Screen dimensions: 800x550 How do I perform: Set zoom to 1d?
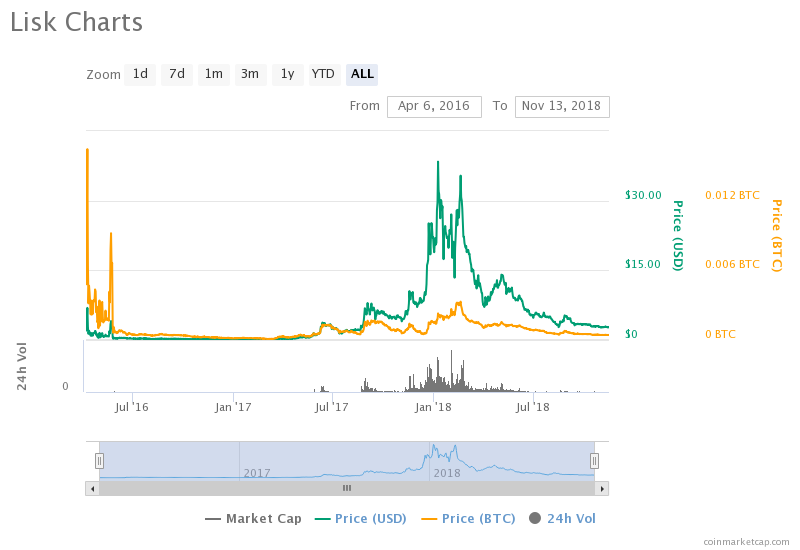point(140,74)
